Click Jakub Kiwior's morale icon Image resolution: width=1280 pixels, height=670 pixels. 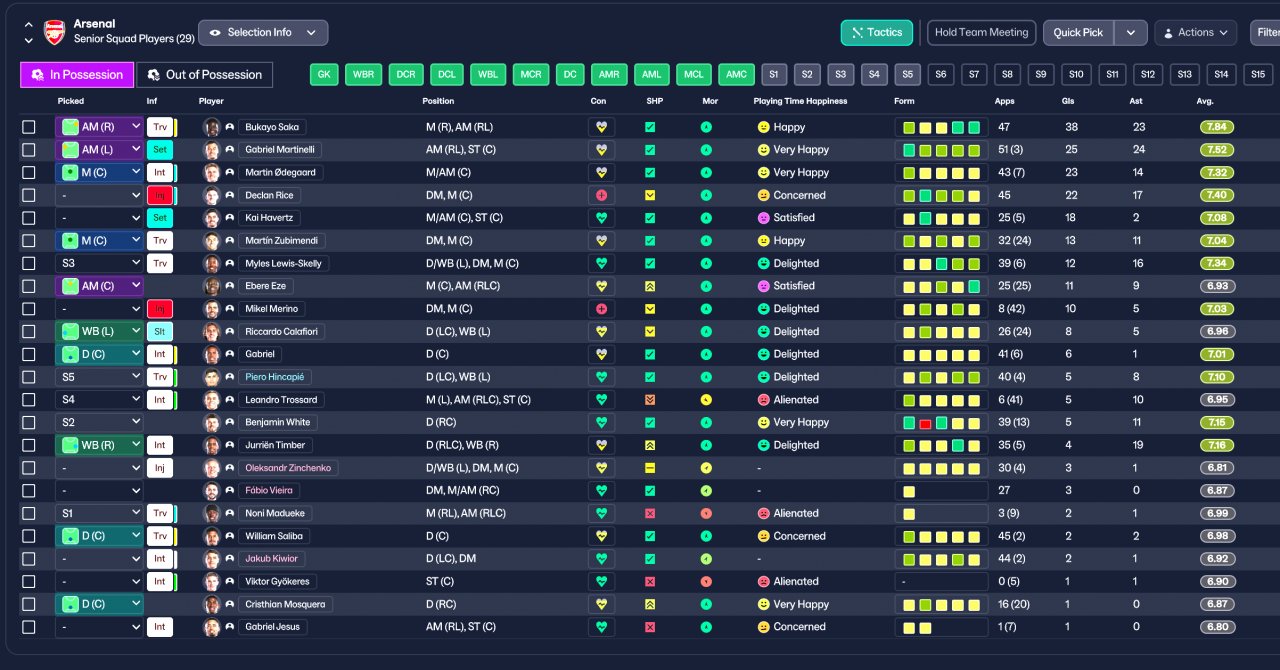coord(706,559)
